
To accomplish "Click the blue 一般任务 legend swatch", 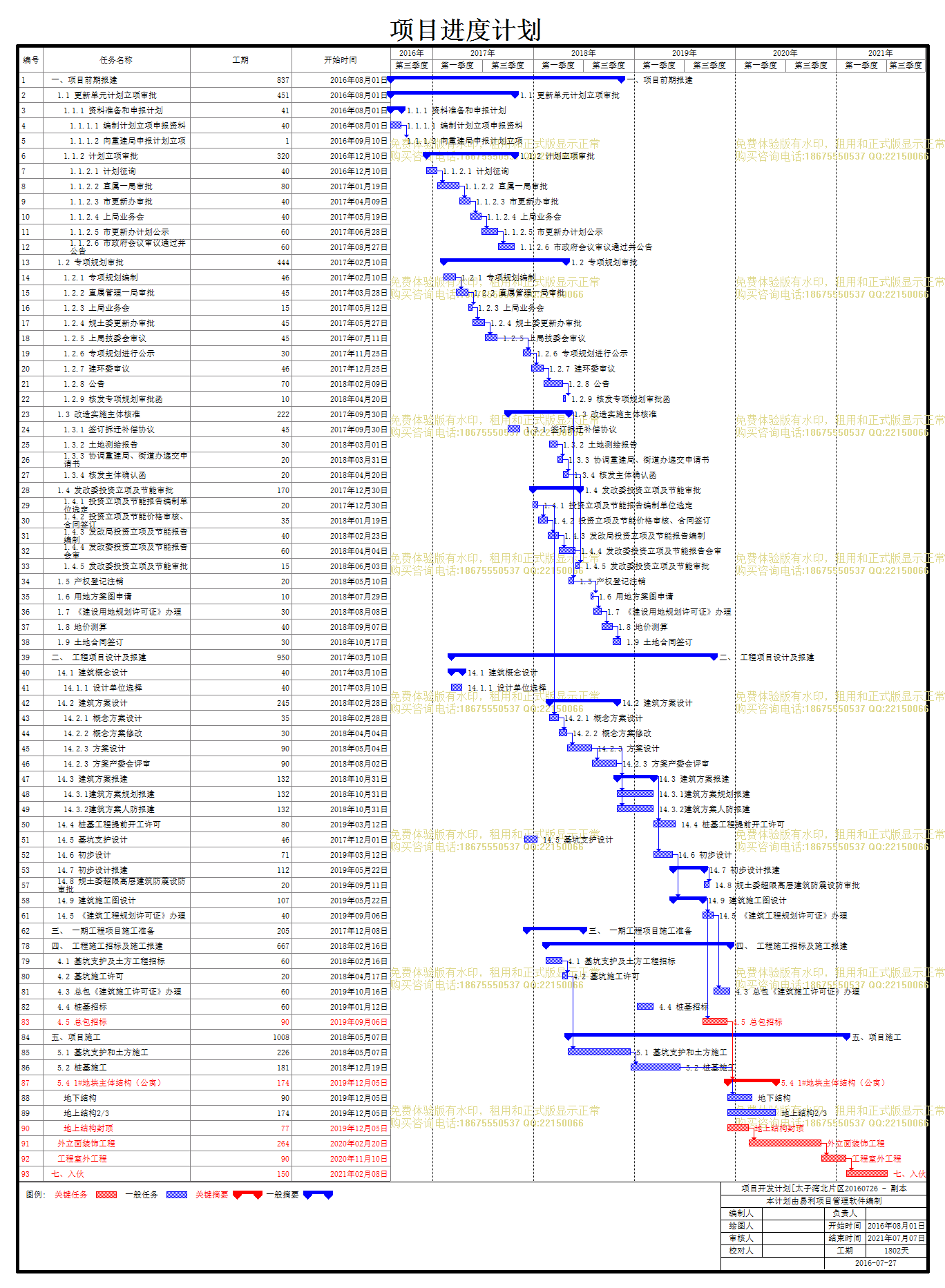I will pos(177,1195).
